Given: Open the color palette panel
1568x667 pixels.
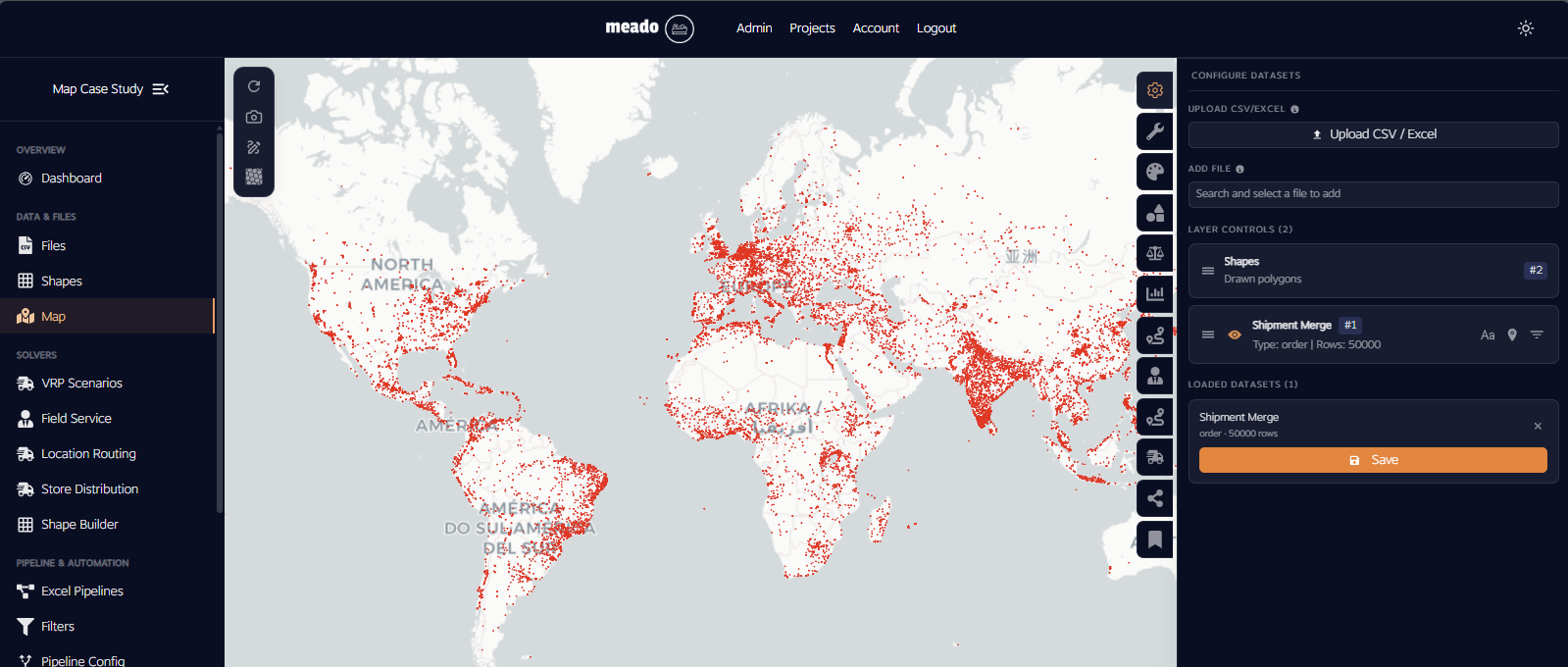Looking at the screenshot, I should (x=1155, y=172).
